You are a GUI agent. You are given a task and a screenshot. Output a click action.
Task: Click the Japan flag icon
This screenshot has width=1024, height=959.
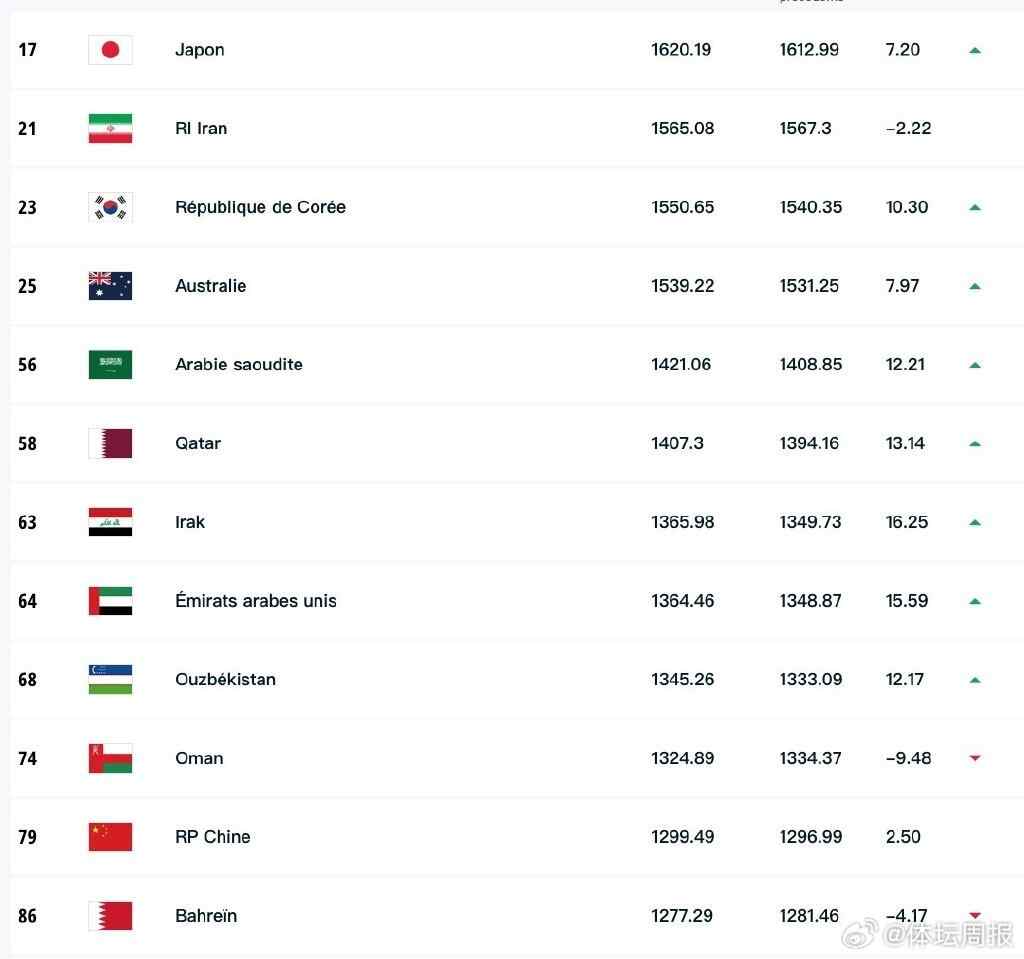tap(110, 50)
